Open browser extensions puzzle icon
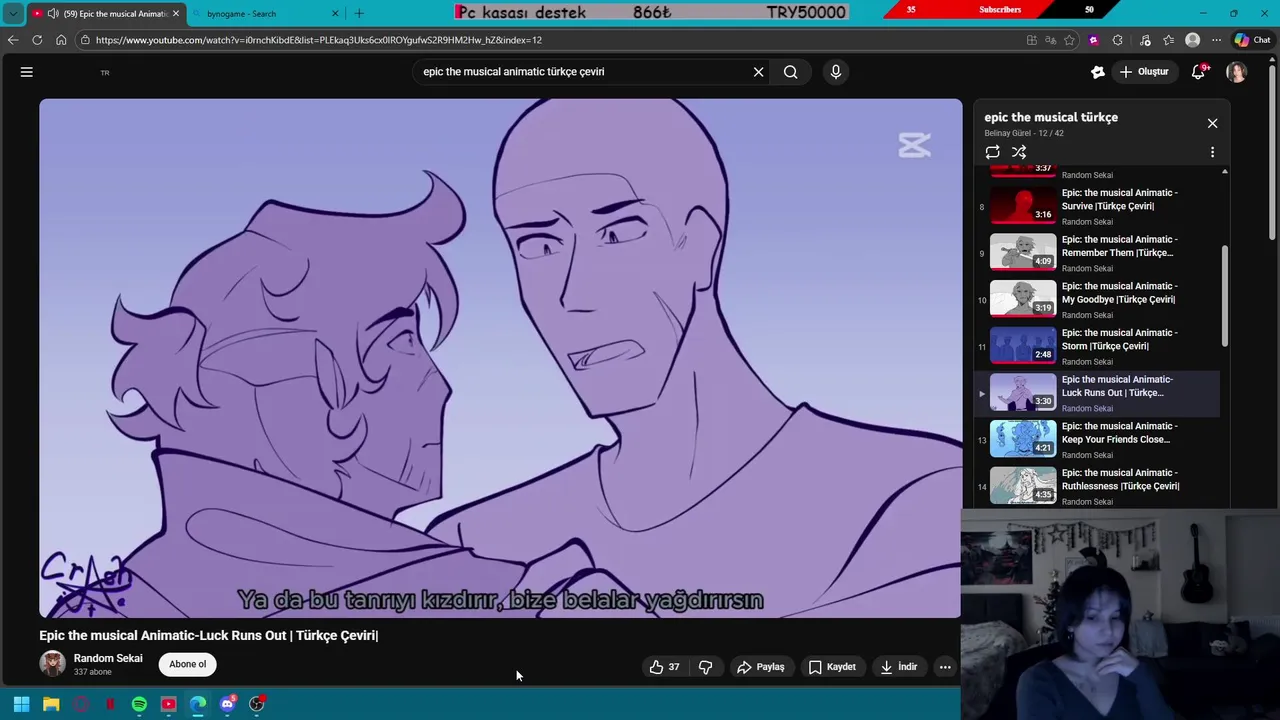 tap(1117, 40)
